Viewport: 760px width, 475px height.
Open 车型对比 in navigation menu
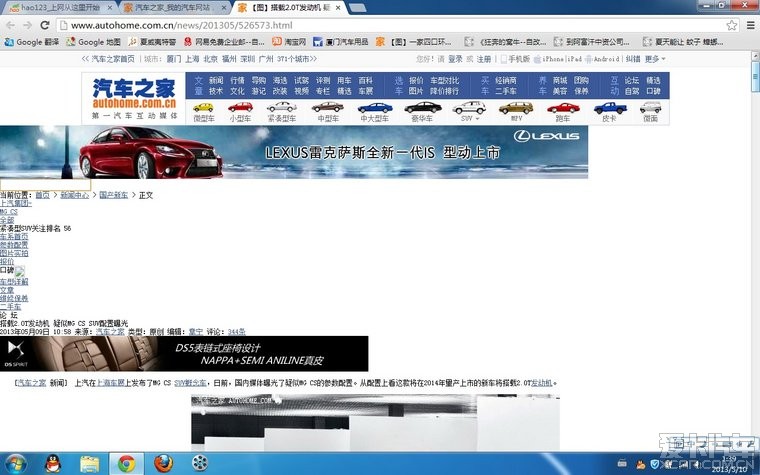(444, 80)
